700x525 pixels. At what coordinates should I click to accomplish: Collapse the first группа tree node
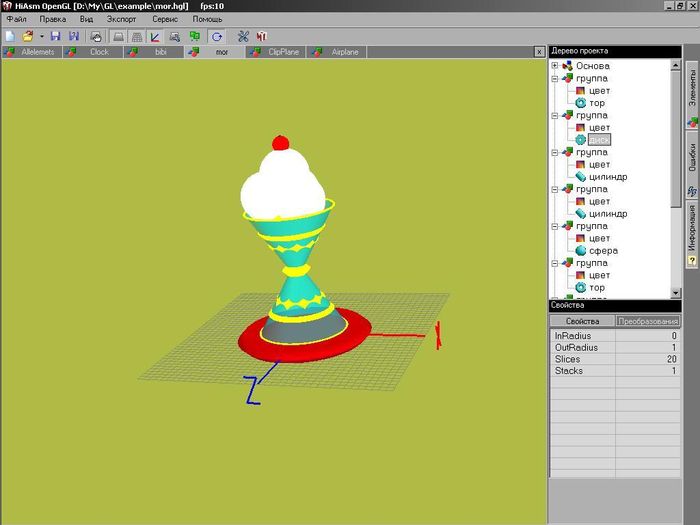click(555, 78)
